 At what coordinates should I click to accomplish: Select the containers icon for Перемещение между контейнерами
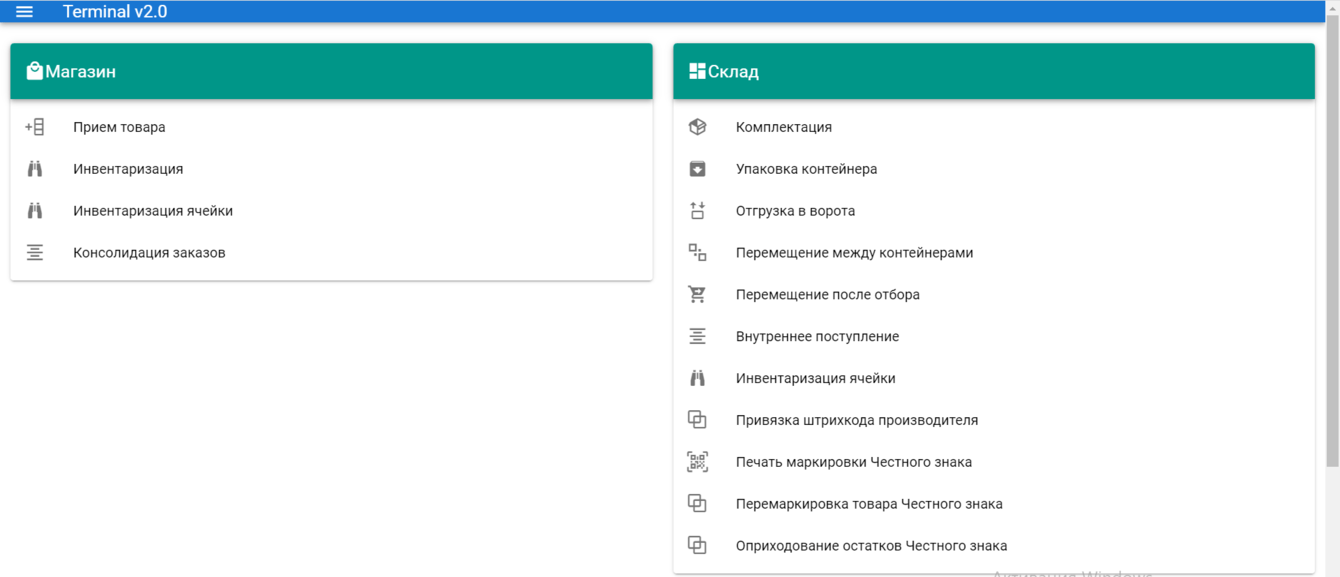697,252
